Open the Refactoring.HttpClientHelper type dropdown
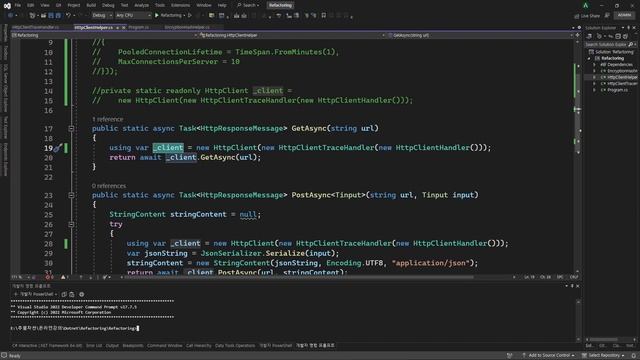The width and height of the screenshot is (640, 360). 292,36
